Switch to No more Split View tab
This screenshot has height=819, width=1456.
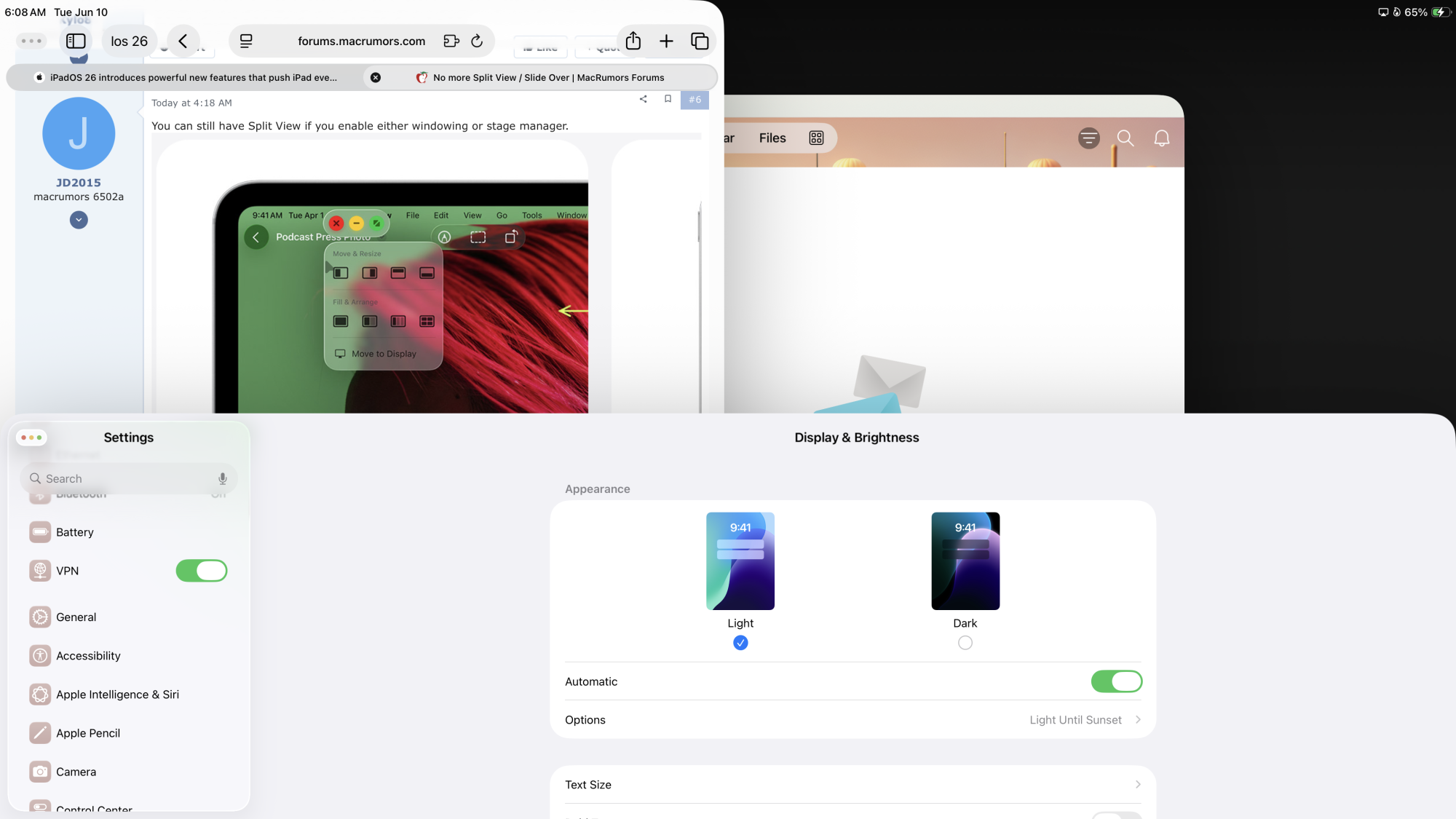click(x=540, y=77)
